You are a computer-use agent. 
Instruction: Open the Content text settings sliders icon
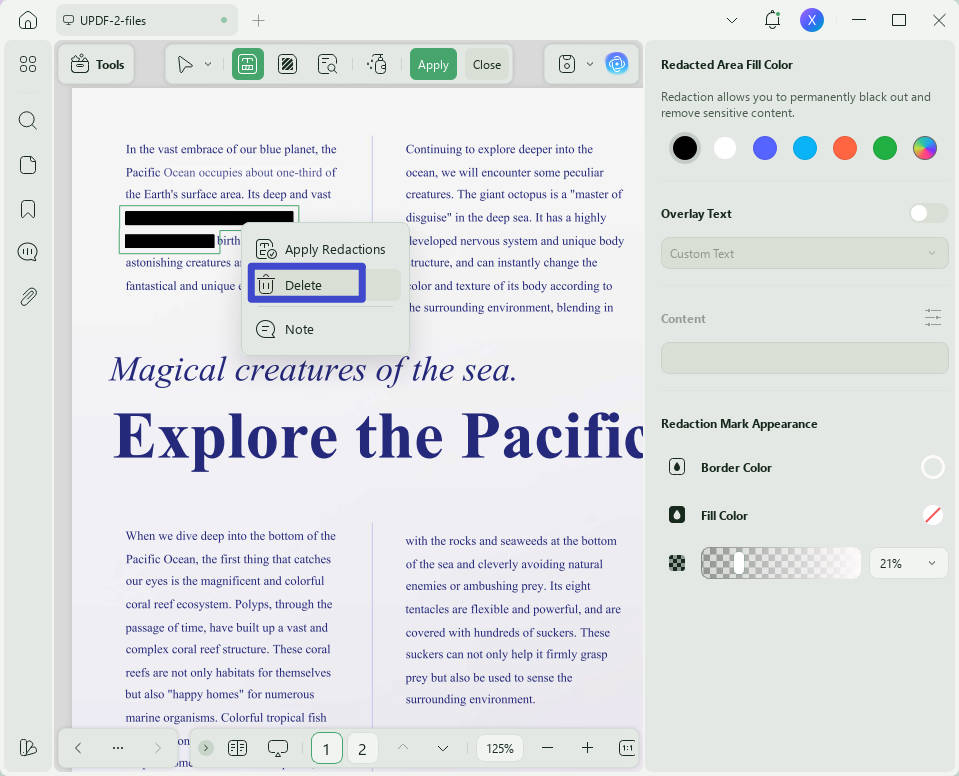click(933, 318)
